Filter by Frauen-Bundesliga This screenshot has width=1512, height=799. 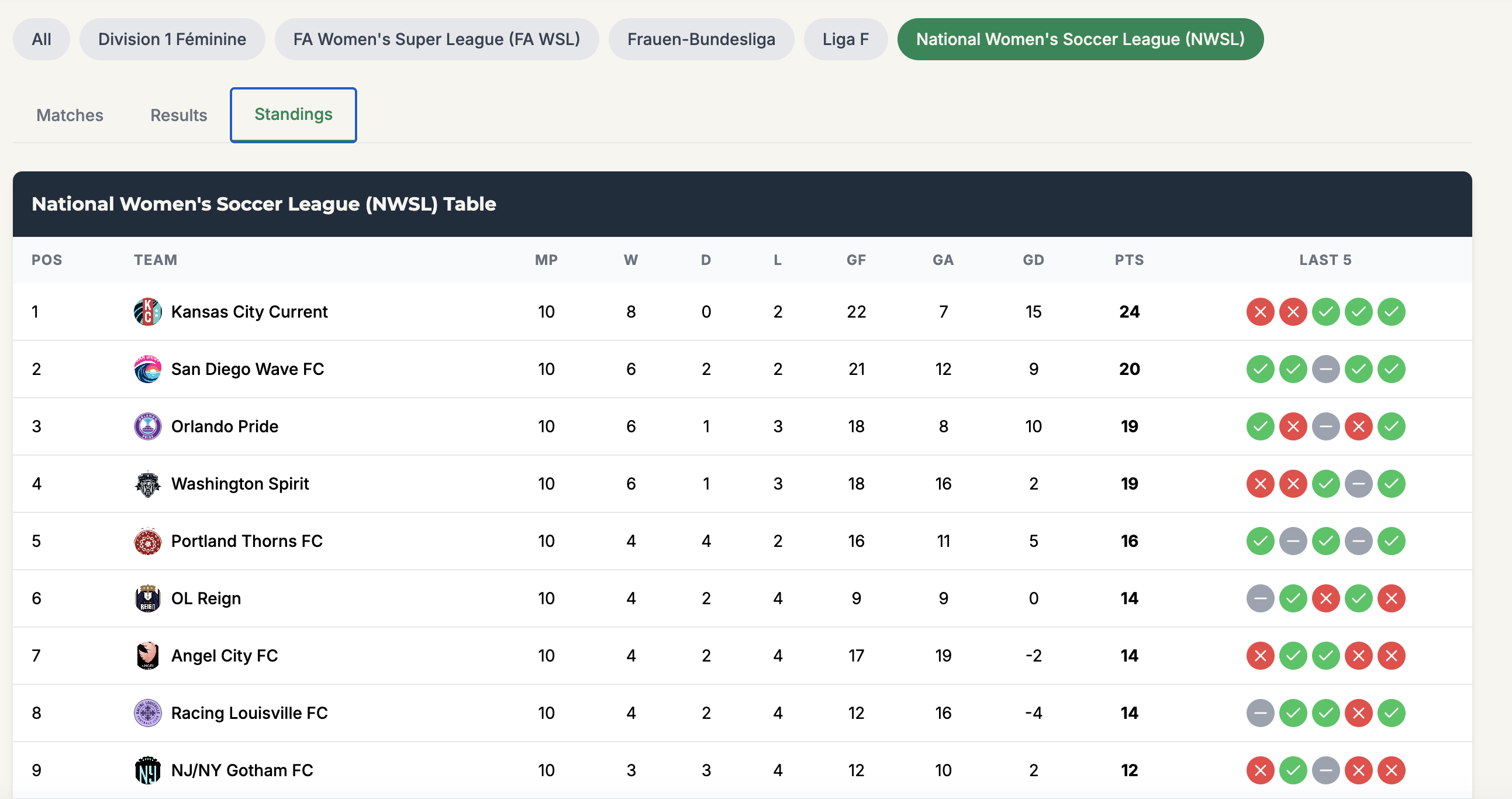coord(702,39)
